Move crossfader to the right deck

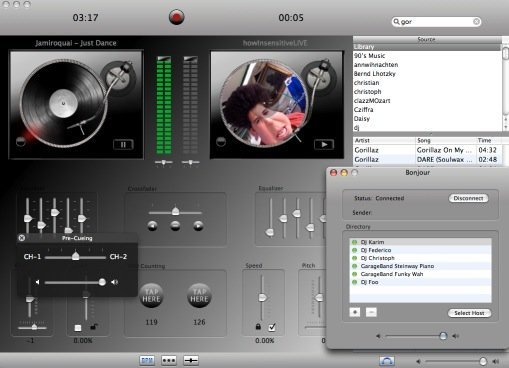pos(198,226)
